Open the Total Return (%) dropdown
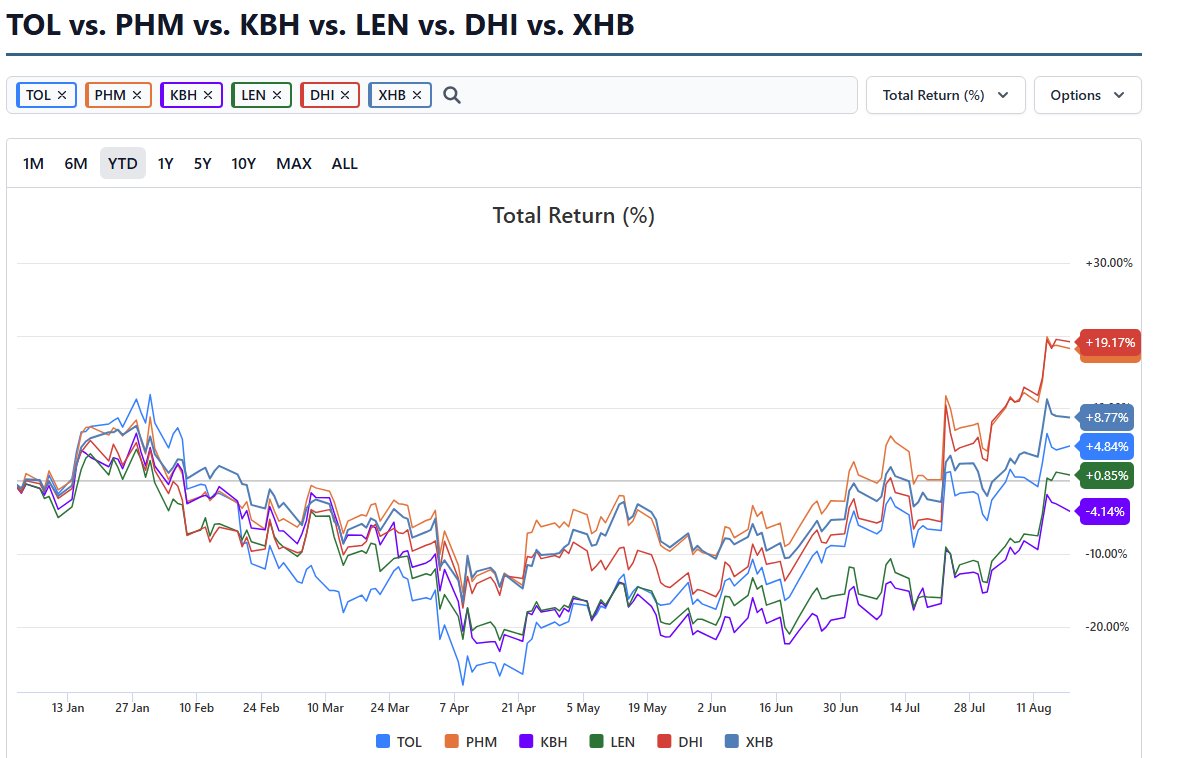The image size is (1190, 758). [x=946, y=95]
